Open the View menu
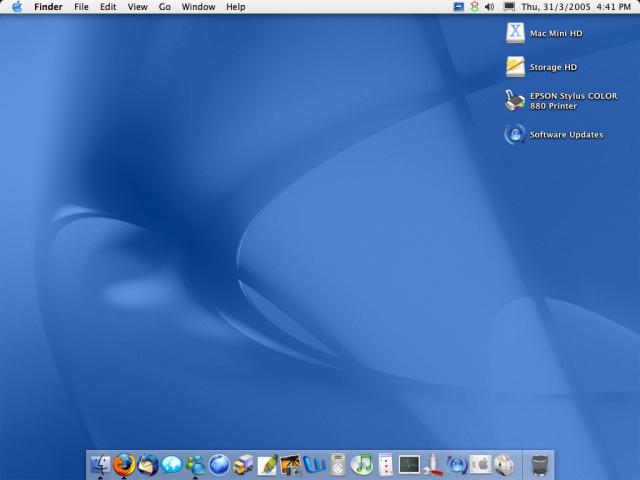 138,7
